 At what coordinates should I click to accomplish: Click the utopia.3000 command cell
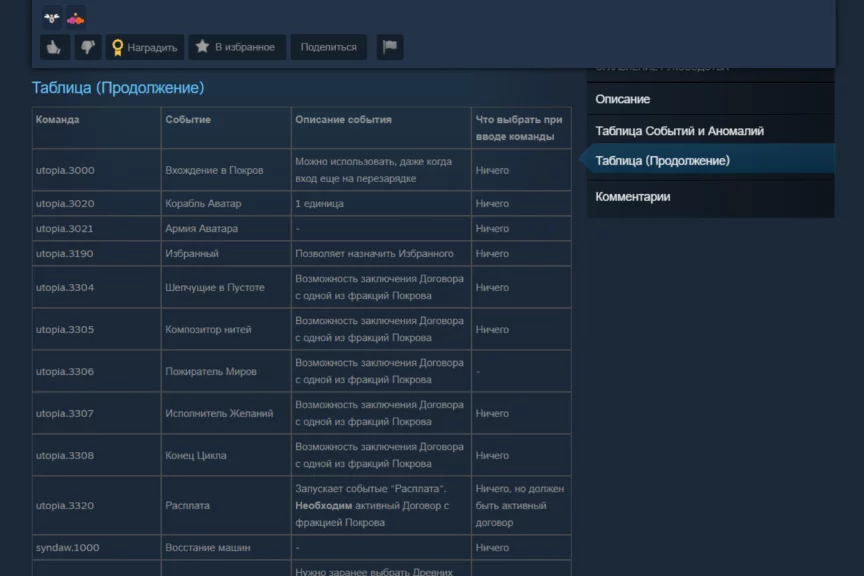[65, 170]
